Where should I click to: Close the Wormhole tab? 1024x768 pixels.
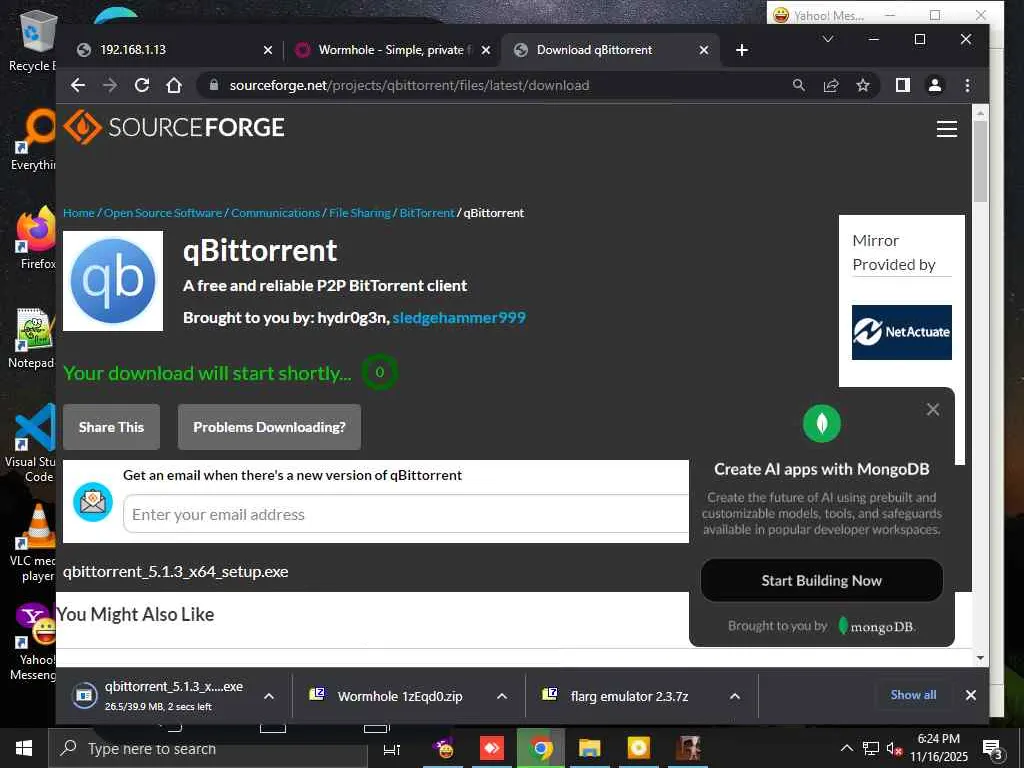click(486, 50)
